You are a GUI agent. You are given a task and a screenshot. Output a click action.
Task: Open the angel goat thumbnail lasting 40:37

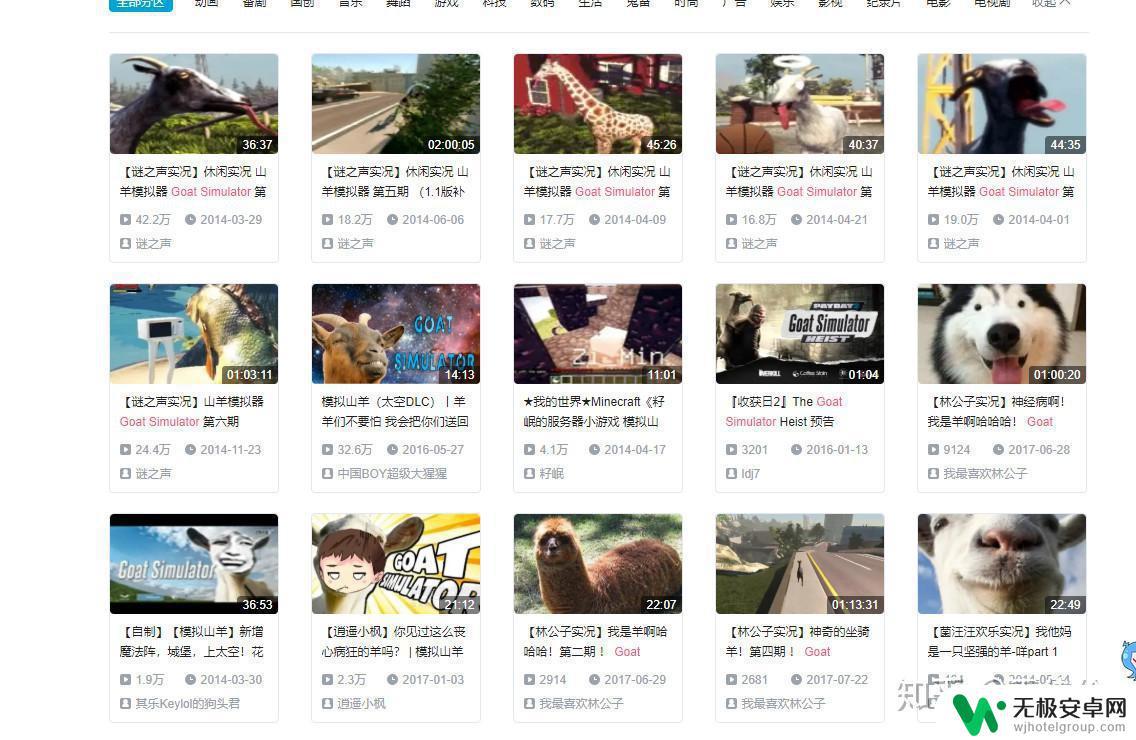tap(800, 104)
